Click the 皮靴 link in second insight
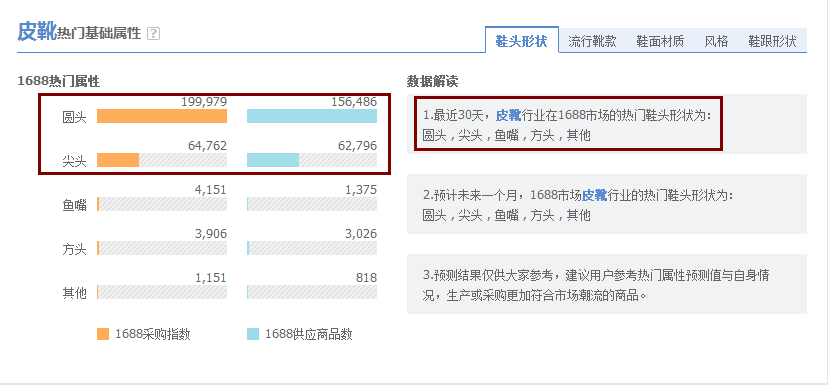The height and width of the screenshot is (385, 828). tap(594, 195)
